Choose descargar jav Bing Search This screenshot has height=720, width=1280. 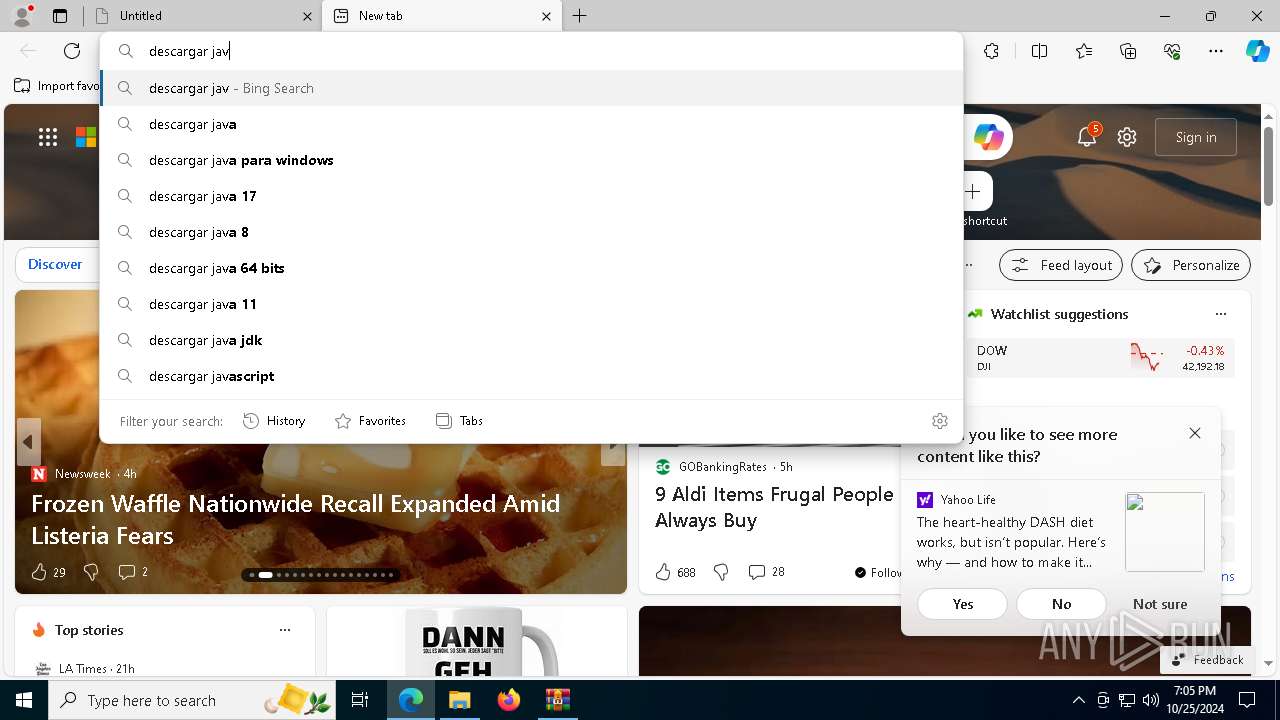pos(532,88)
